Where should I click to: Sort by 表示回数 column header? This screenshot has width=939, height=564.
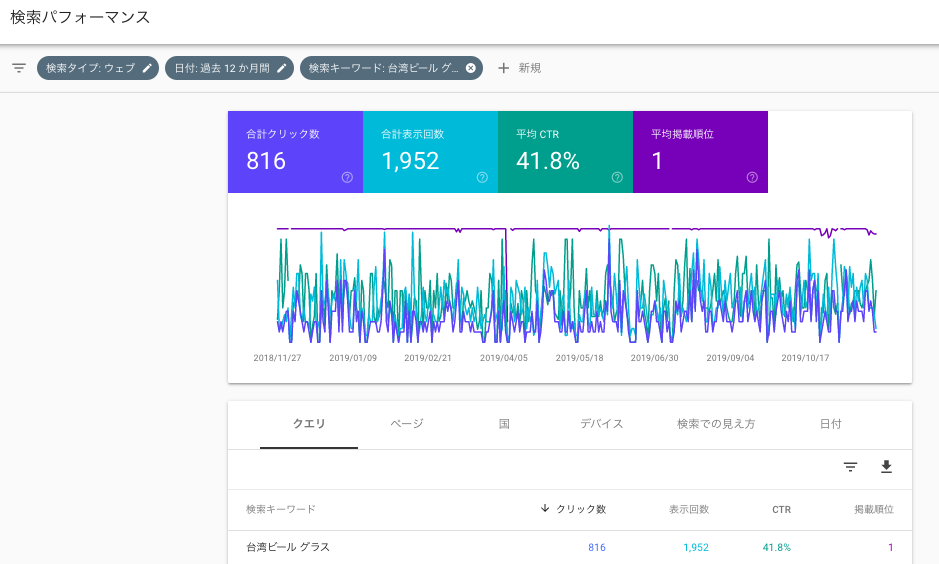[689, 510]
